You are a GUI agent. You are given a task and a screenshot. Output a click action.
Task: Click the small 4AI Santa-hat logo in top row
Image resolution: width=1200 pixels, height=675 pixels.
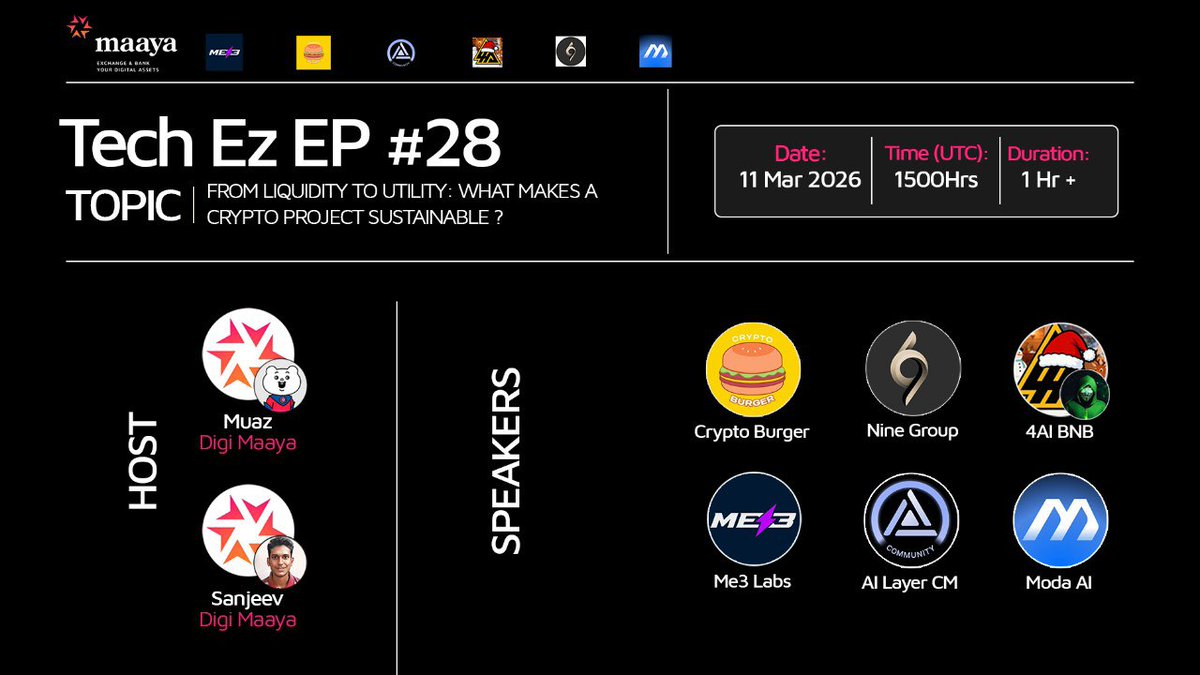tap(487, 52)
